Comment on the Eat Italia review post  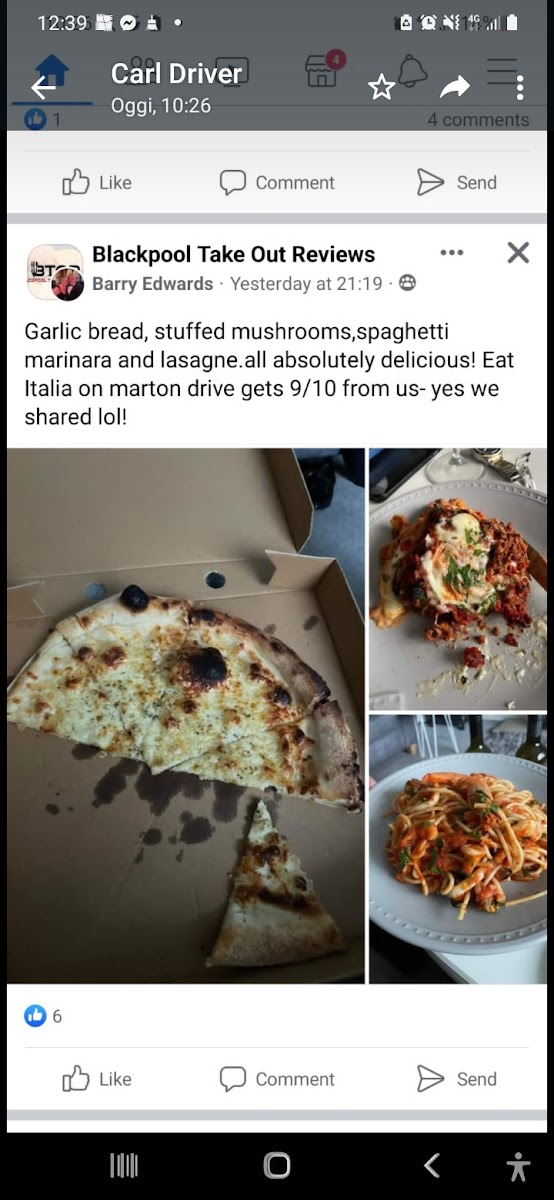[x=277, y=1079]
